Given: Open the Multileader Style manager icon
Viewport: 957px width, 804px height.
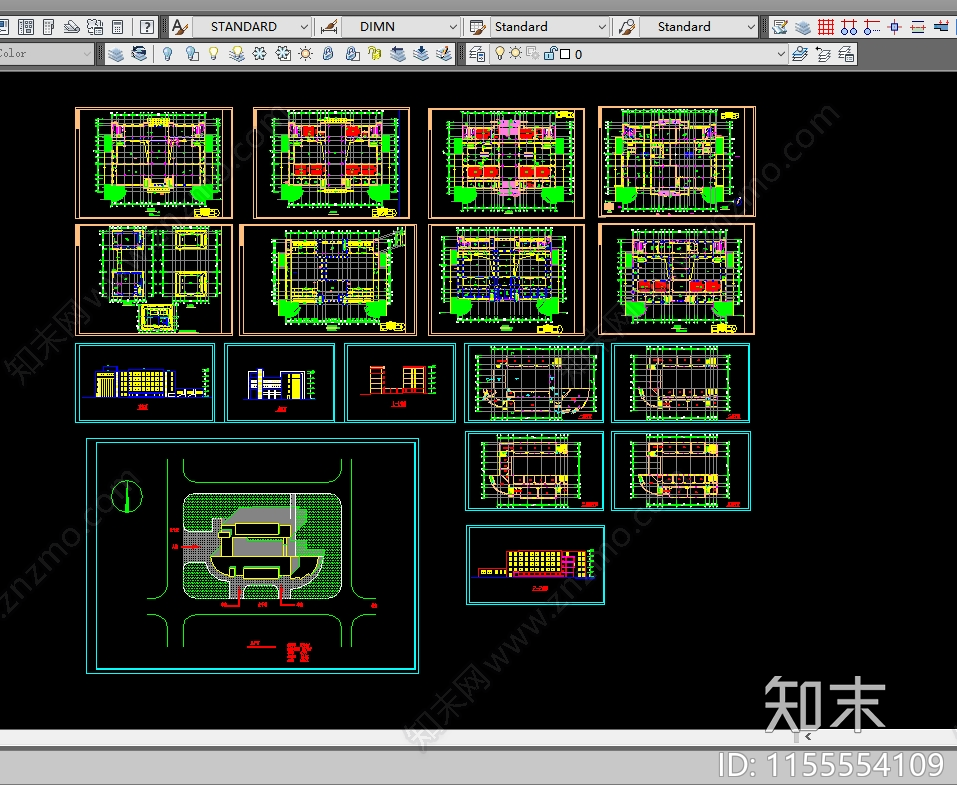Looking at the screenshot, I should point(627,27).
